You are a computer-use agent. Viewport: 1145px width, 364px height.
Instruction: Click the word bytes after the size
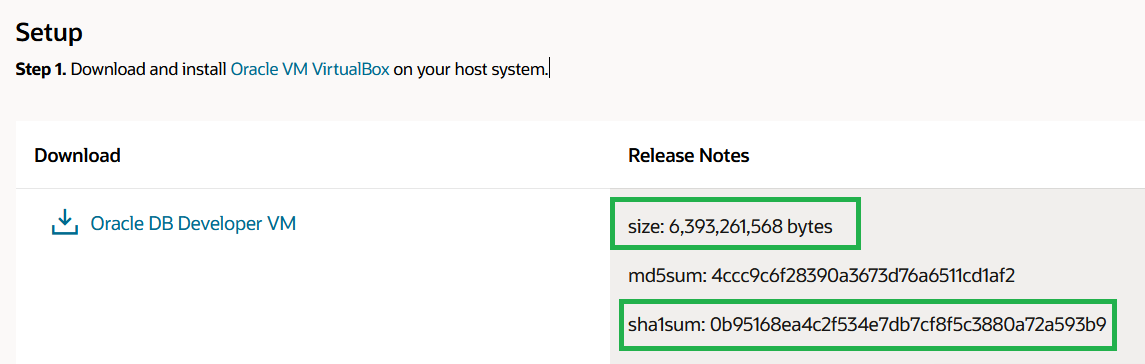(810, 227)
